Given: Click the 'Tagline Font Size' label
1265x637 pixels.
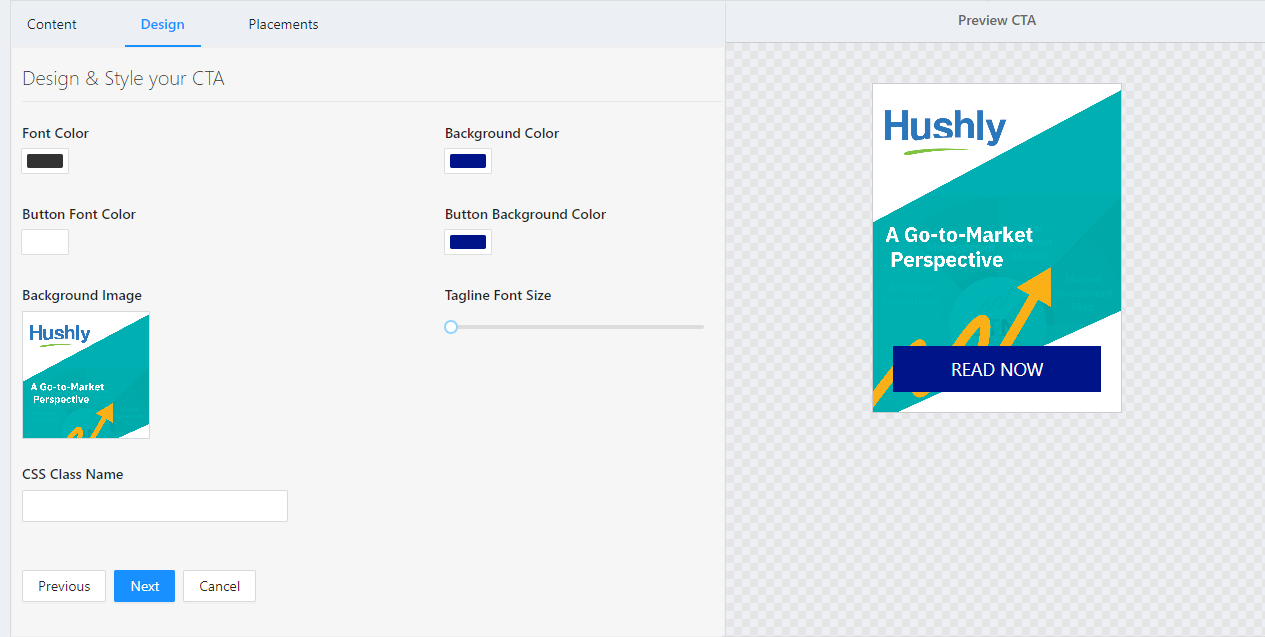Looking at the screenshot, I should (498, 295).
